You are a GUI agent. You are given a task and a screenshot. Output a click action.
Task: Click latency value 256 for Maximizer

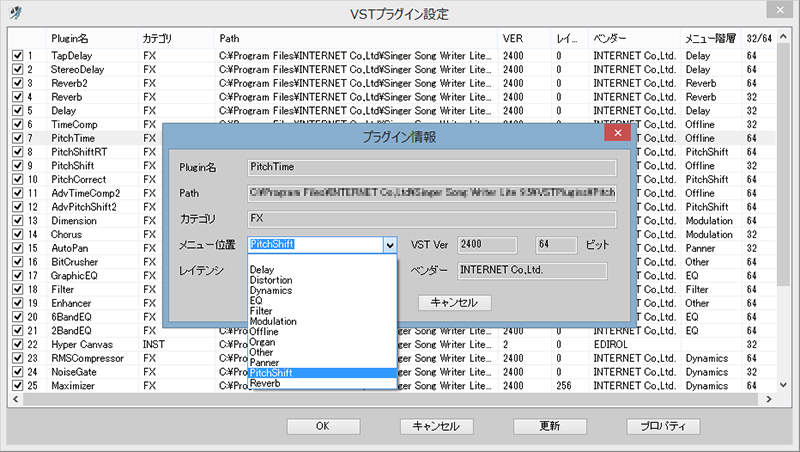pos(564,386)
